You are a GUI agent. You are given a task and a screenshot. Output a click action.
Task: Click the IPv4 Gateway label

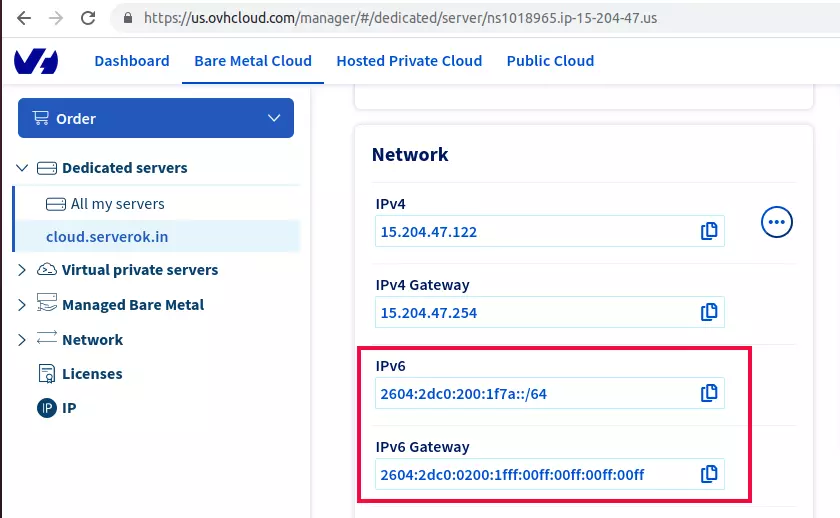click(x=422, y=285)
